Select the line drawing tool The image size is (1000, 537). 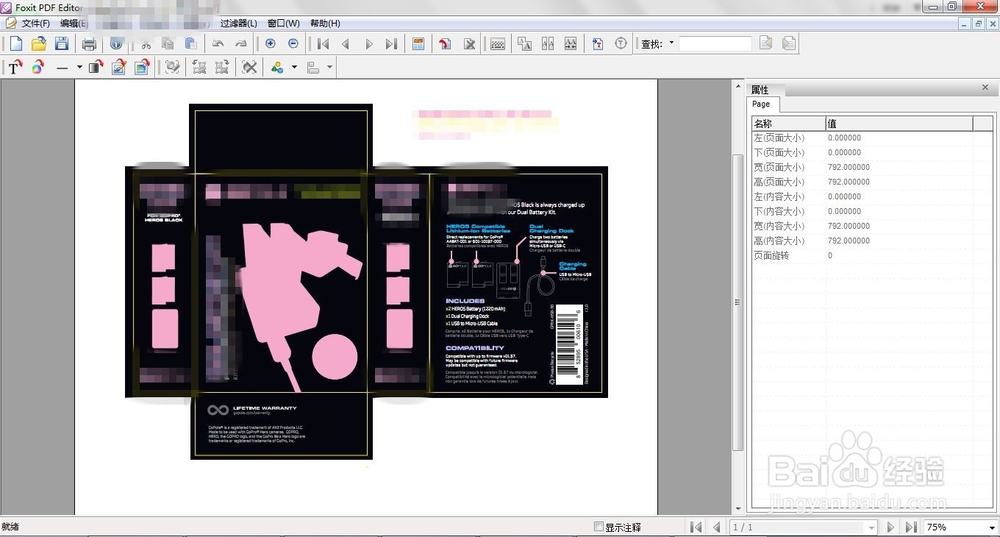(x=62, y=67)
